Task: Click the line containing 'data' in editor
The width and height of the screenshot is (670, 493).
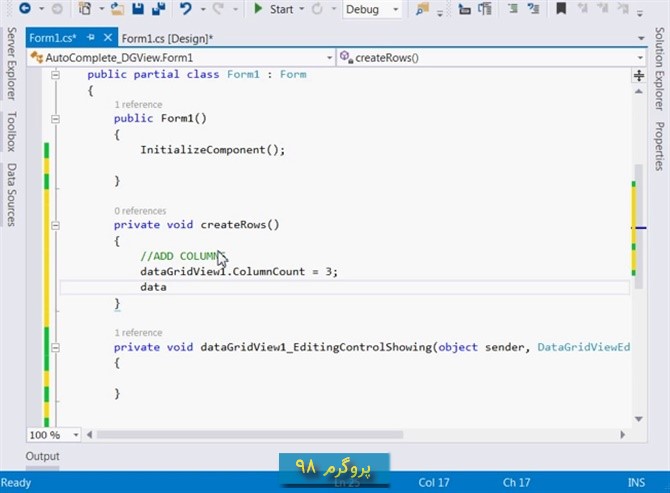Action: coord(344,287)
